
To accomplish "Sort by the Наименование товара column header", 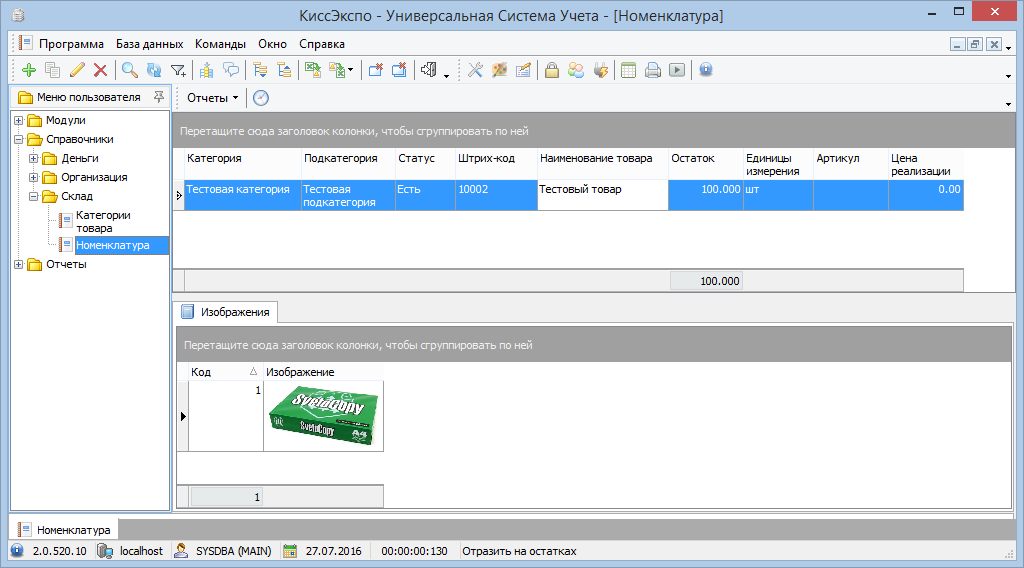I will (x=595, y=158).
